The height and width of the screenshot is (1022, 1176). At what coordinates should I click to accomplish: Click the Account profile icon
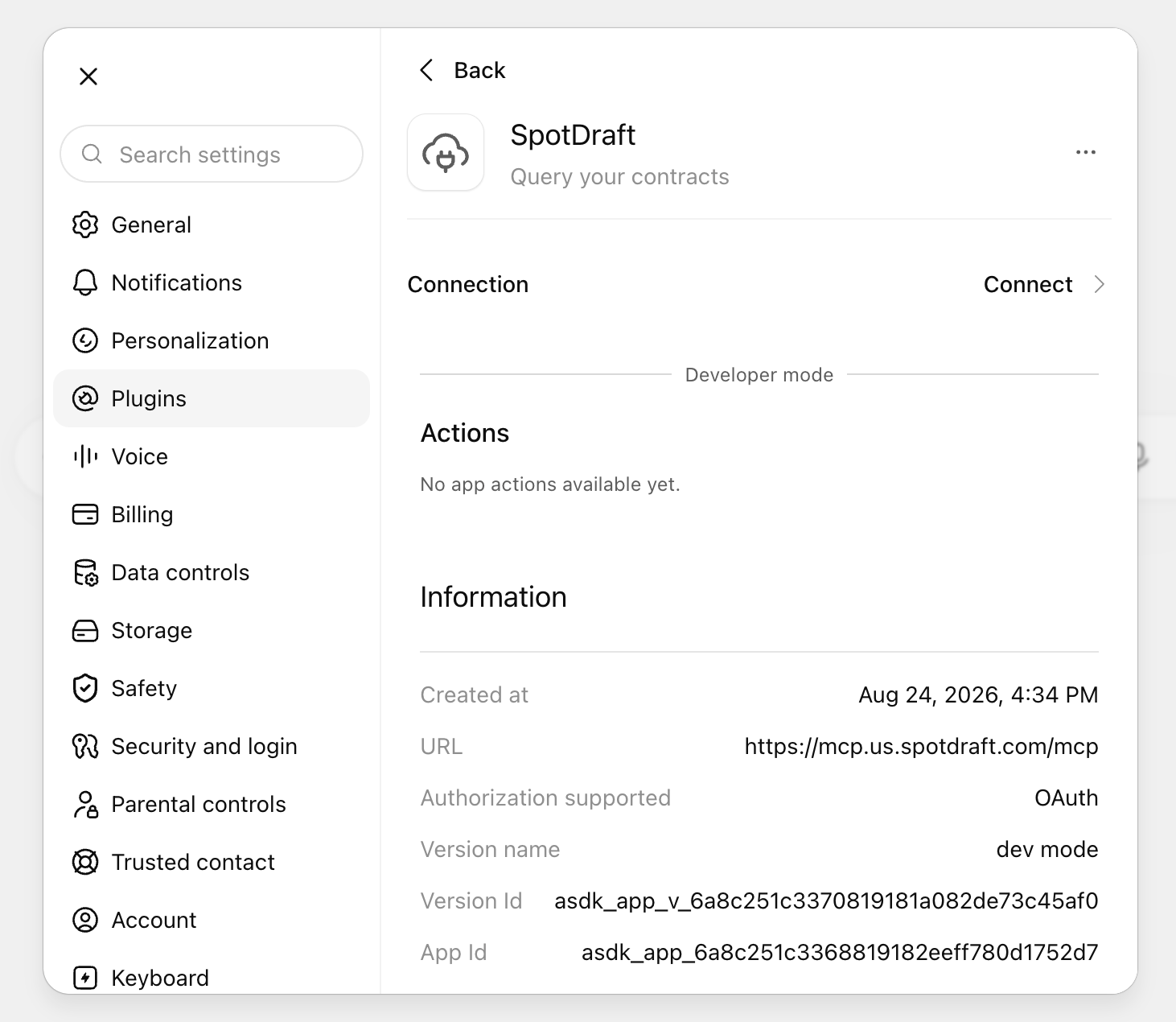[85, 920]
